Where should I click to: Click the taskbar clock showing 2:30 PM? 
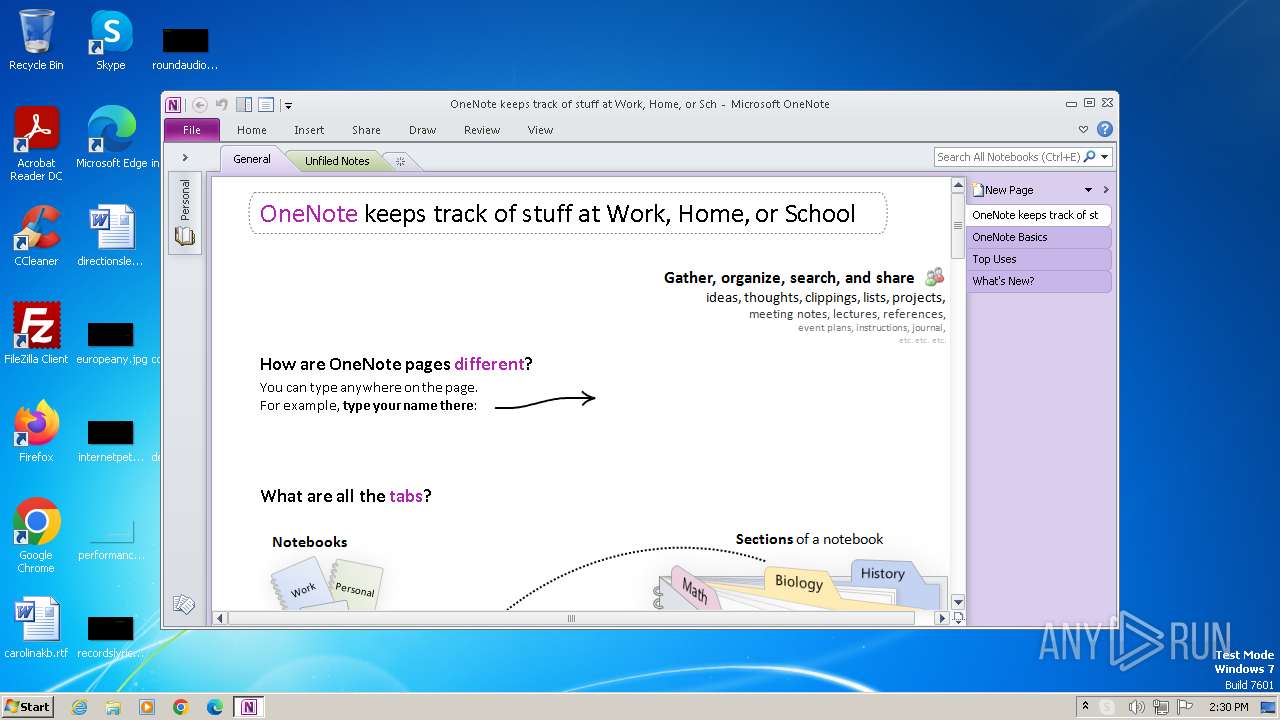pos(1228,707)
